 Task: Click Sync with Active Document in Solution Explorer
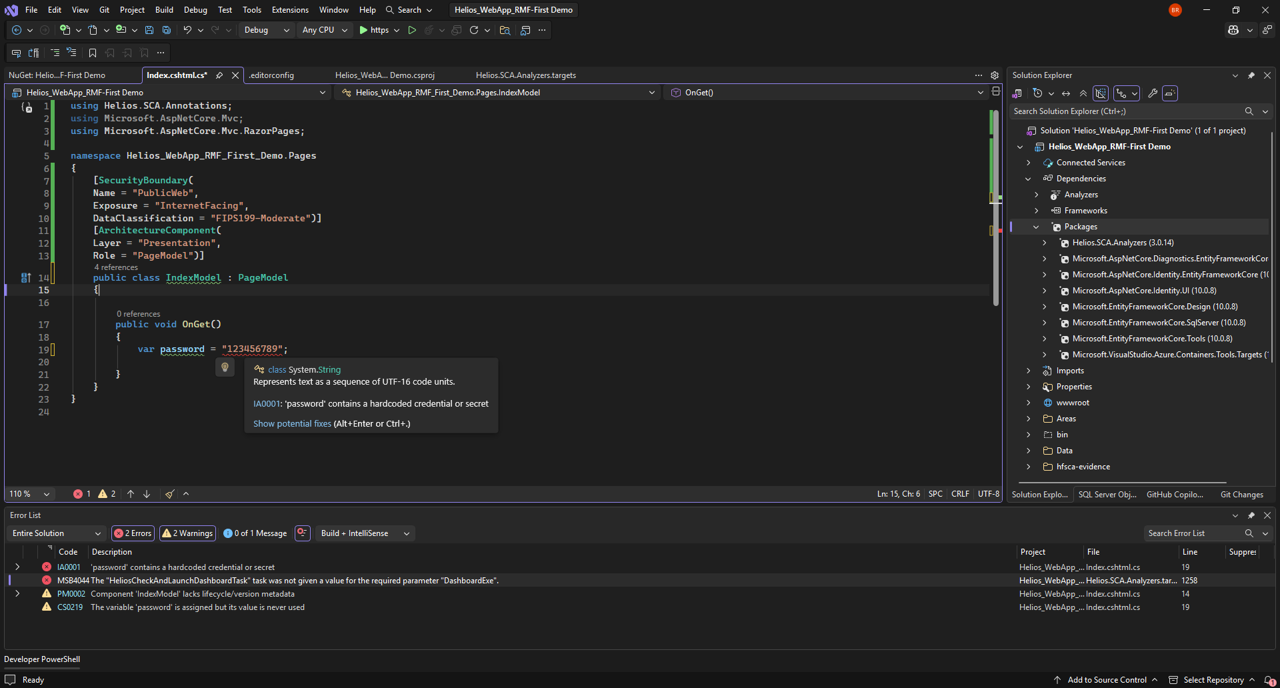[x=1066, y=93]
